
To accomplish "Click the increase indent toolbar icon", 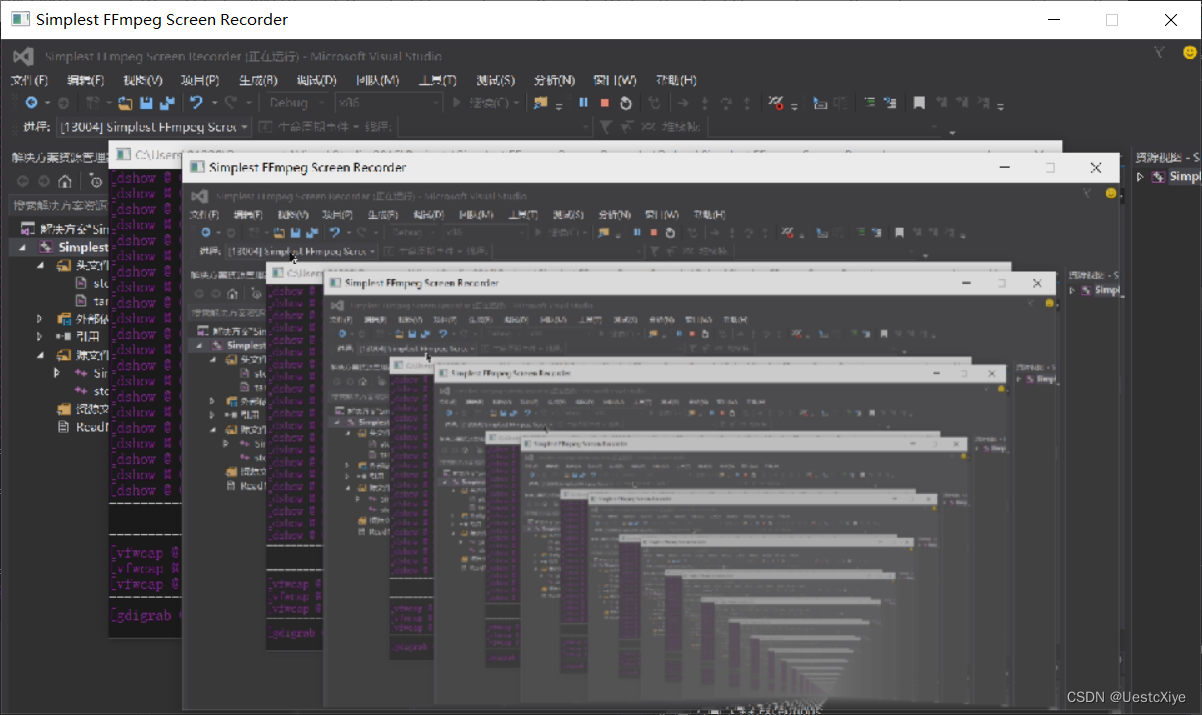I will tap(890, 103).
